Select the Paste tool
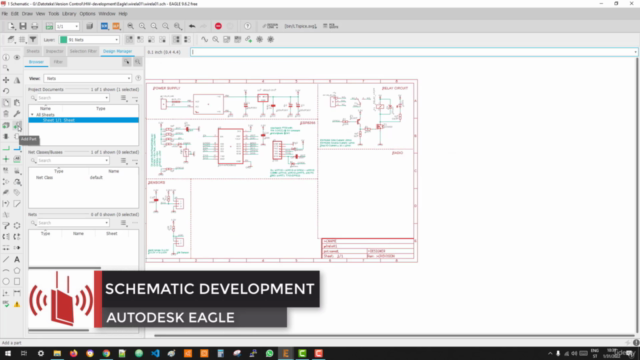 [17, 102]
